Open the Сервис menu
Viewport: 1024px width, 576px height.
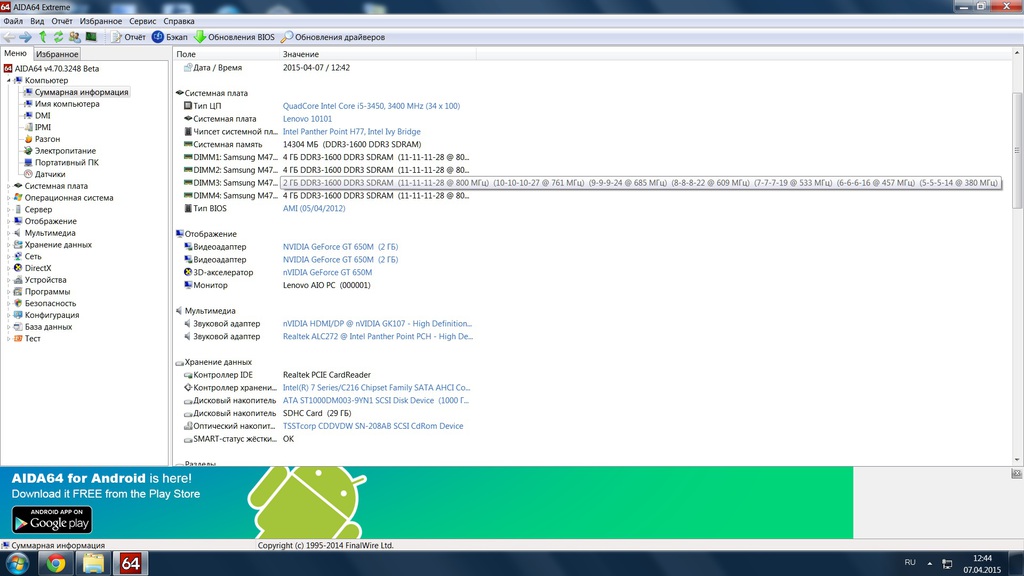pos(142,21)
